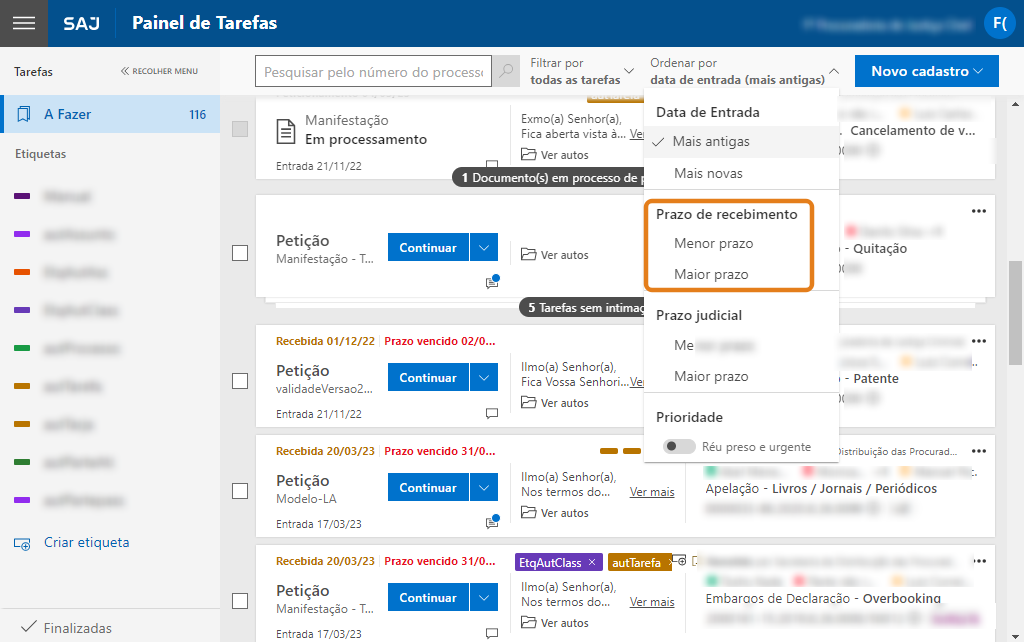Click the search magnifier icon
The height and width of the screenshot is (642, 1024).
[507, 72]
